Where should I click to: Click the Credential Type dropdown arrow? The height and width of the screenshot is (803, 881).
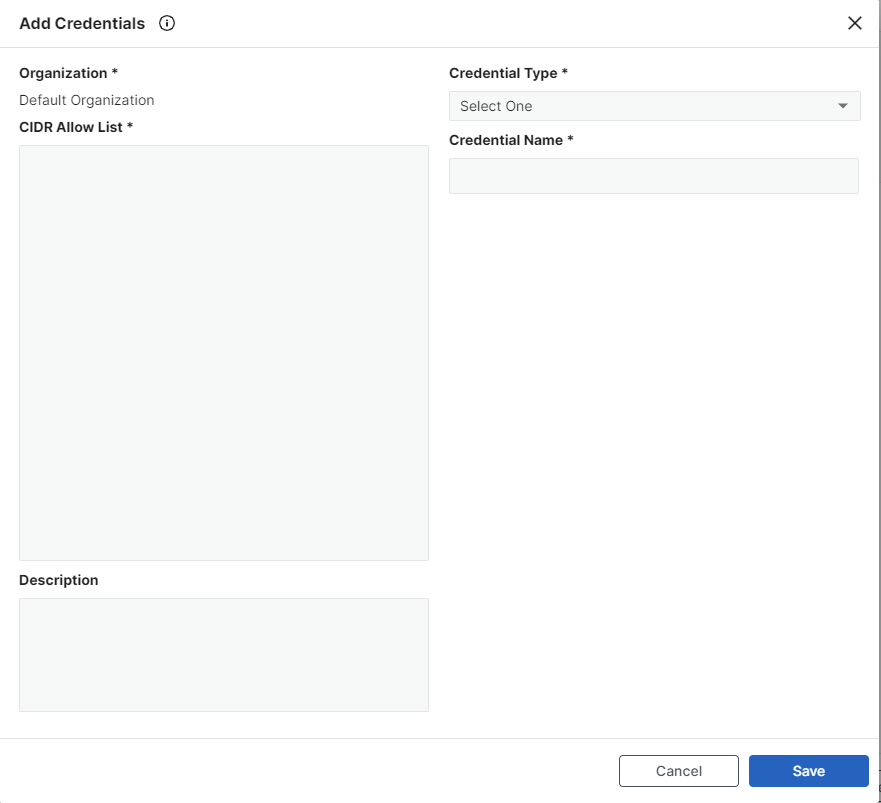coord(843,106)
